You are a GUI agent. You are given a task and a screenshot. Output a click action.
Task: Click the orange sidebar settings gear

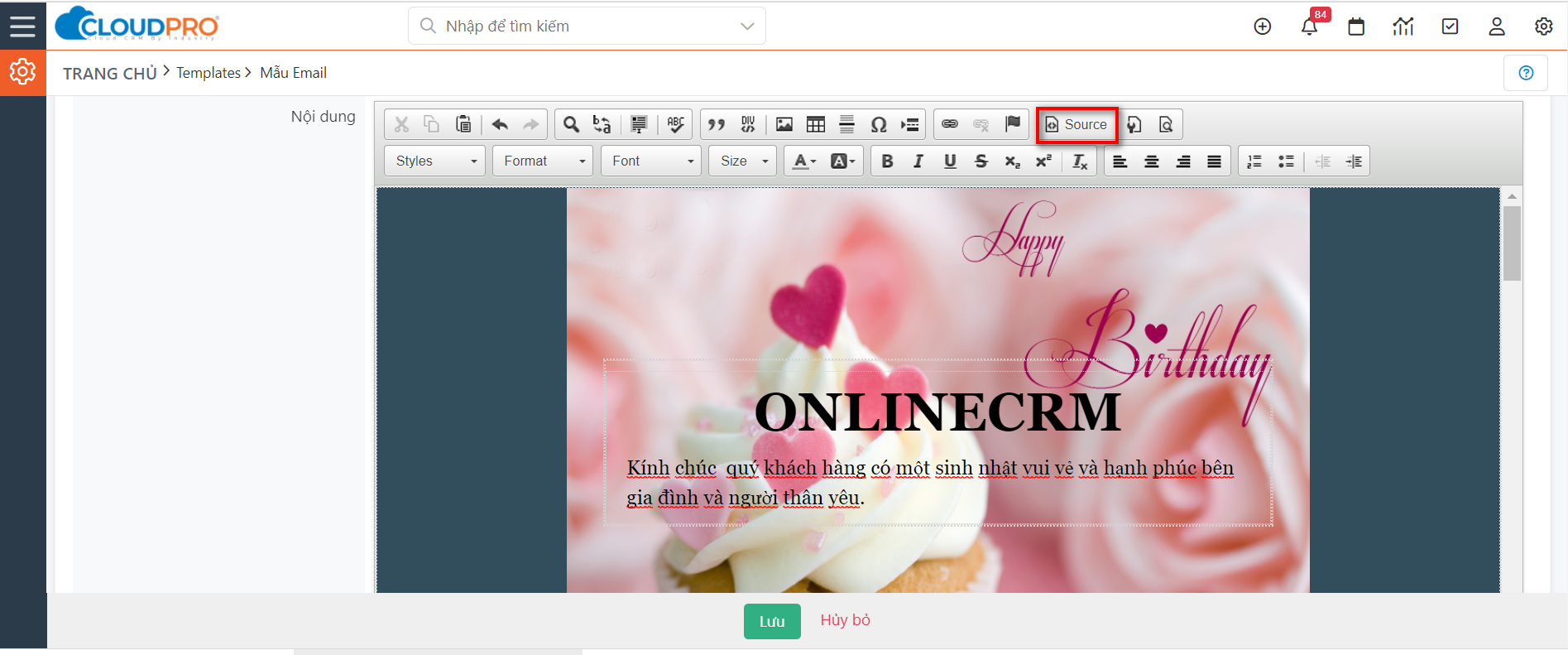click(22, 72)
